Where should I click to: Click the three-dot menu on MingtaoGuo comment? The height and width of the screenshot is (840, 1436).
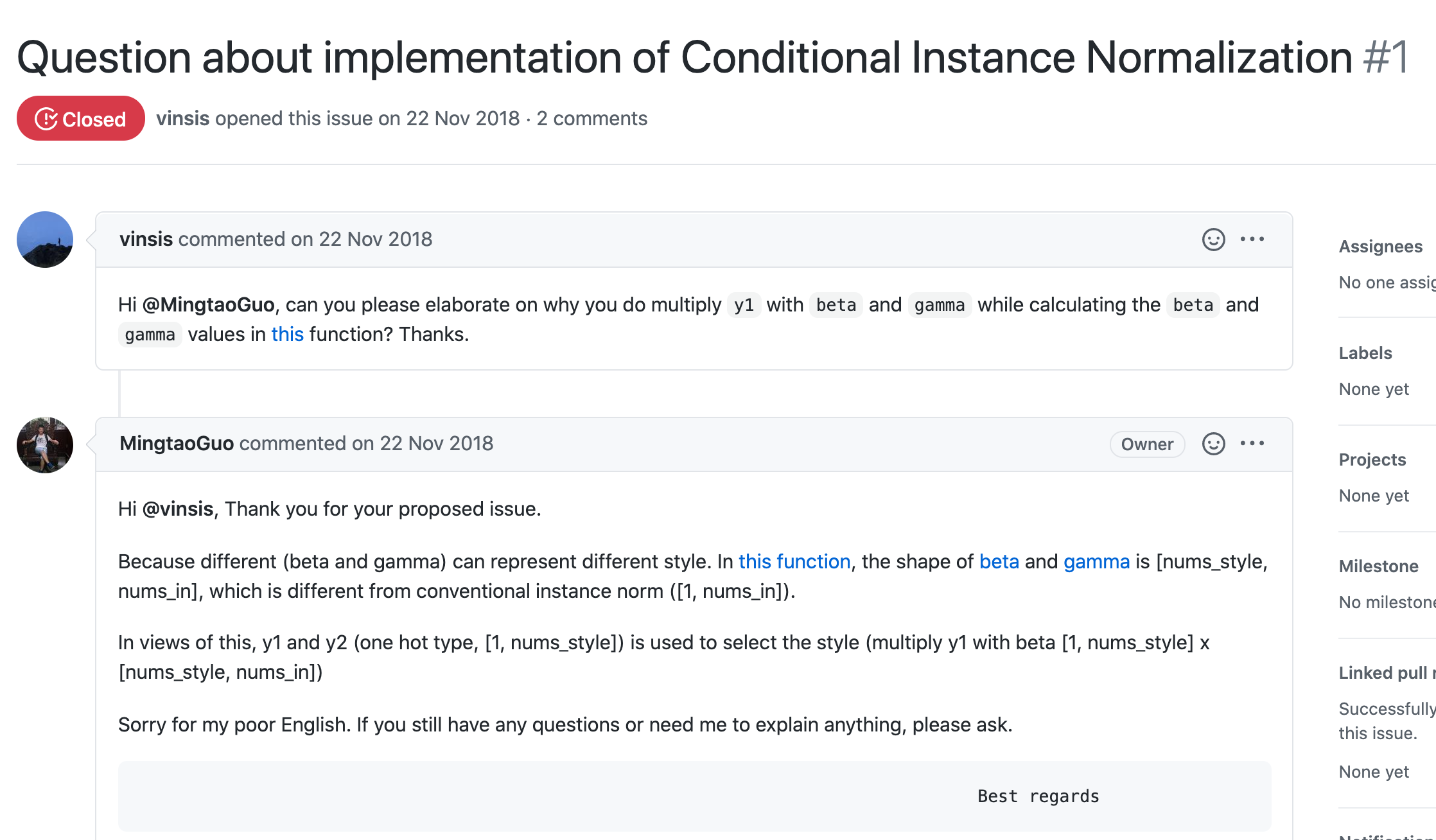(x=1255, y=443)
